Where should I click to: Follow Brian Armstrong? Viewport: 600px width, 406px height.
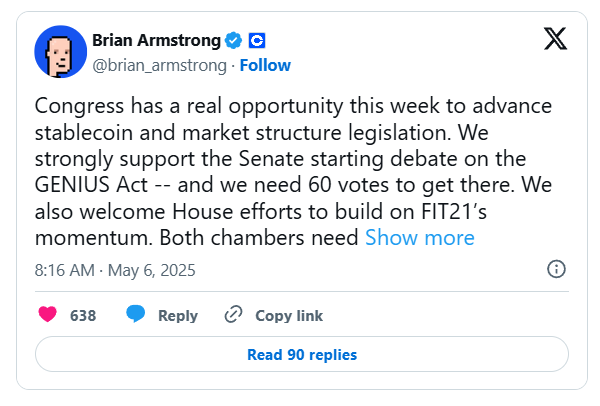point(265,65)
